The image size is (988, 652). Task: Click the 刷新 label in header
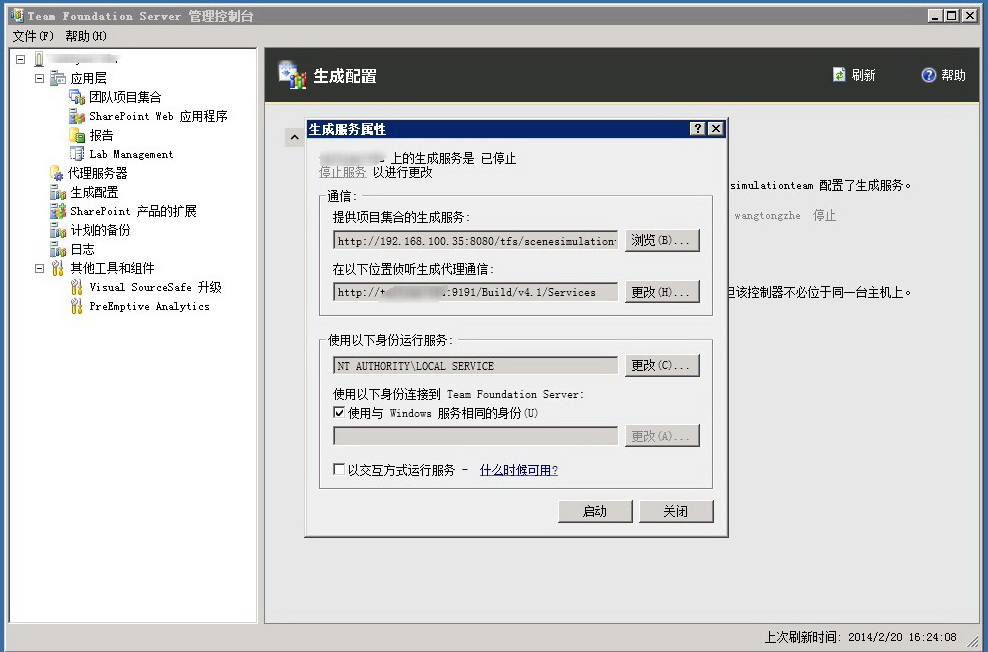863,75
